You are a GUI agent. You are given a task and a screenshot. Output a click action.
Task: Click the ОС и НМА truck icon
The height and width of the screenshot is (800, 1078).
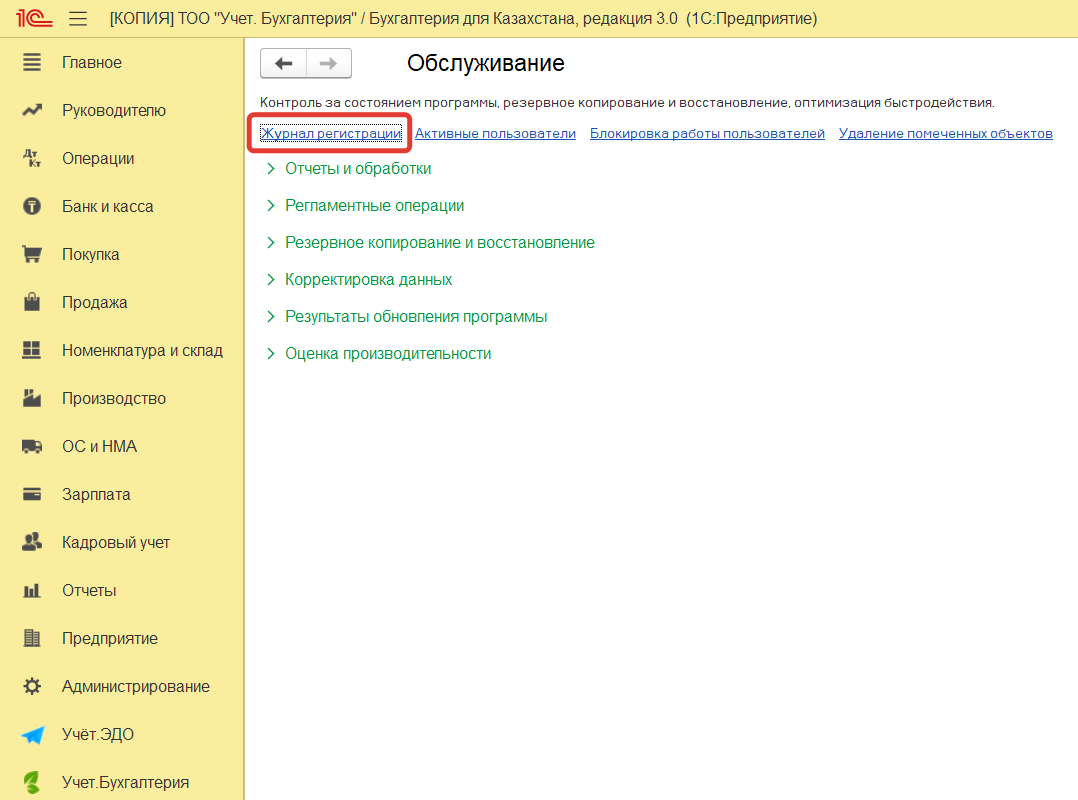point(32,447)
